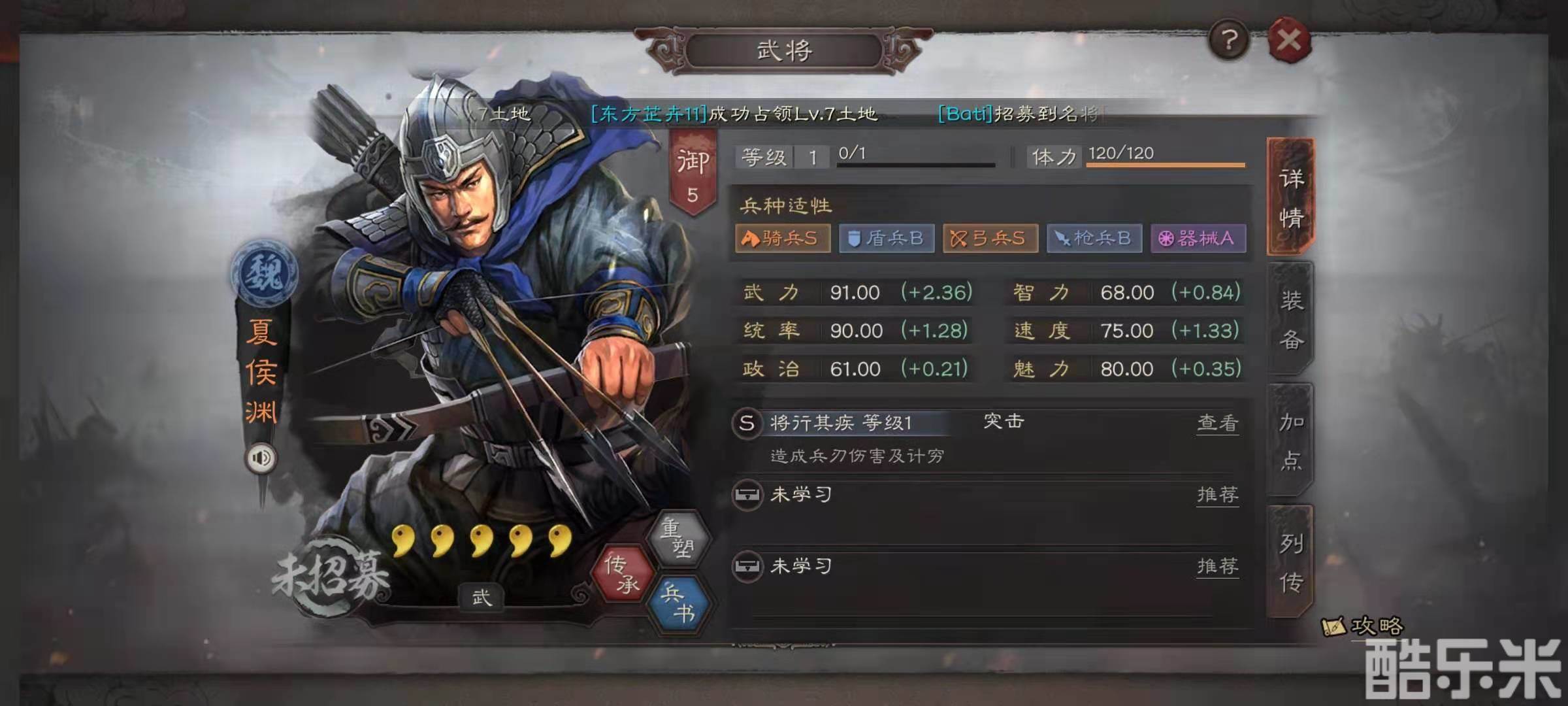
Task: Select the 器械A troop aptitude badge
Action: point(1198,239)
